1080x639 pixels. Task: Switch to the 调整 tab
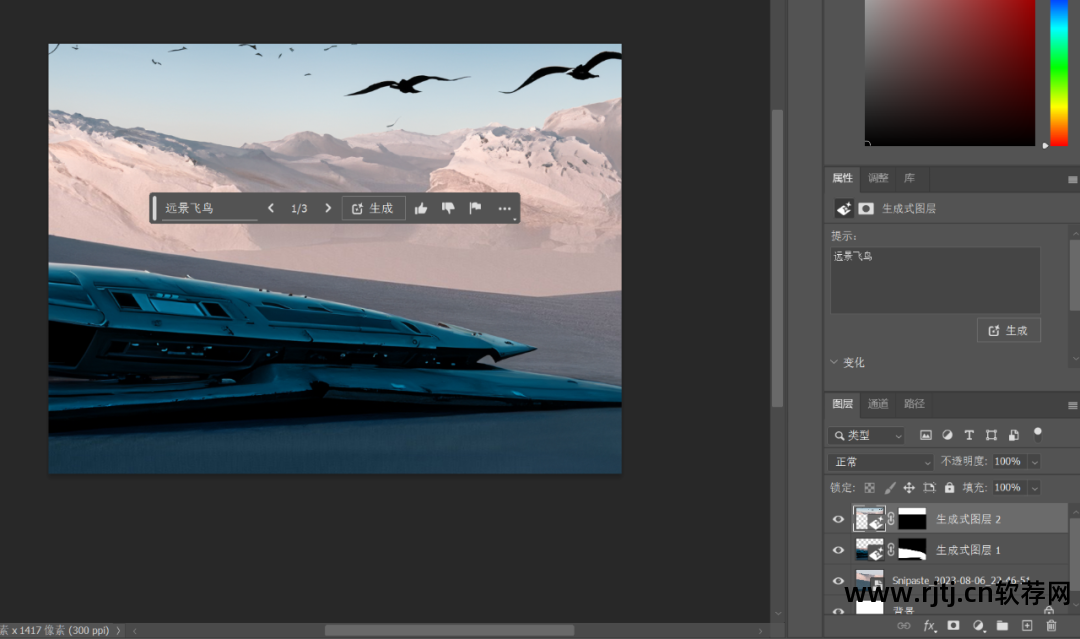tap(878, 178)
